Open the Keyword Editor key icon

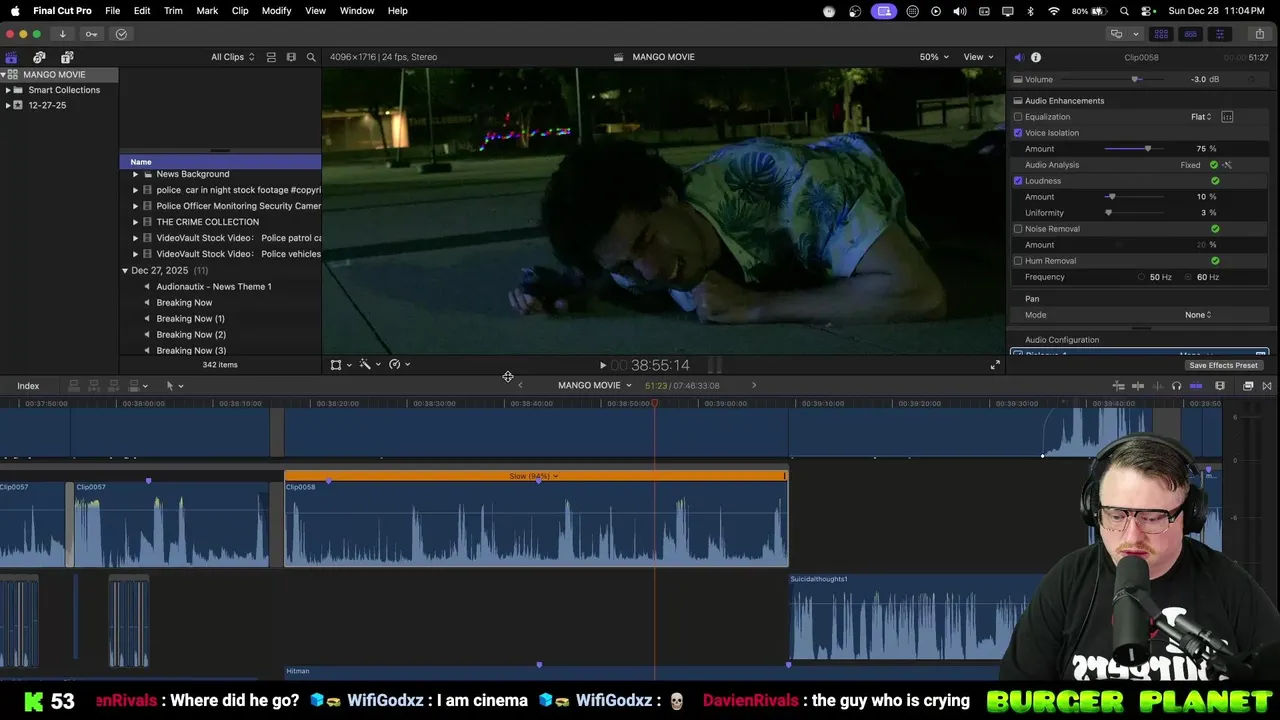coord(91,34)
